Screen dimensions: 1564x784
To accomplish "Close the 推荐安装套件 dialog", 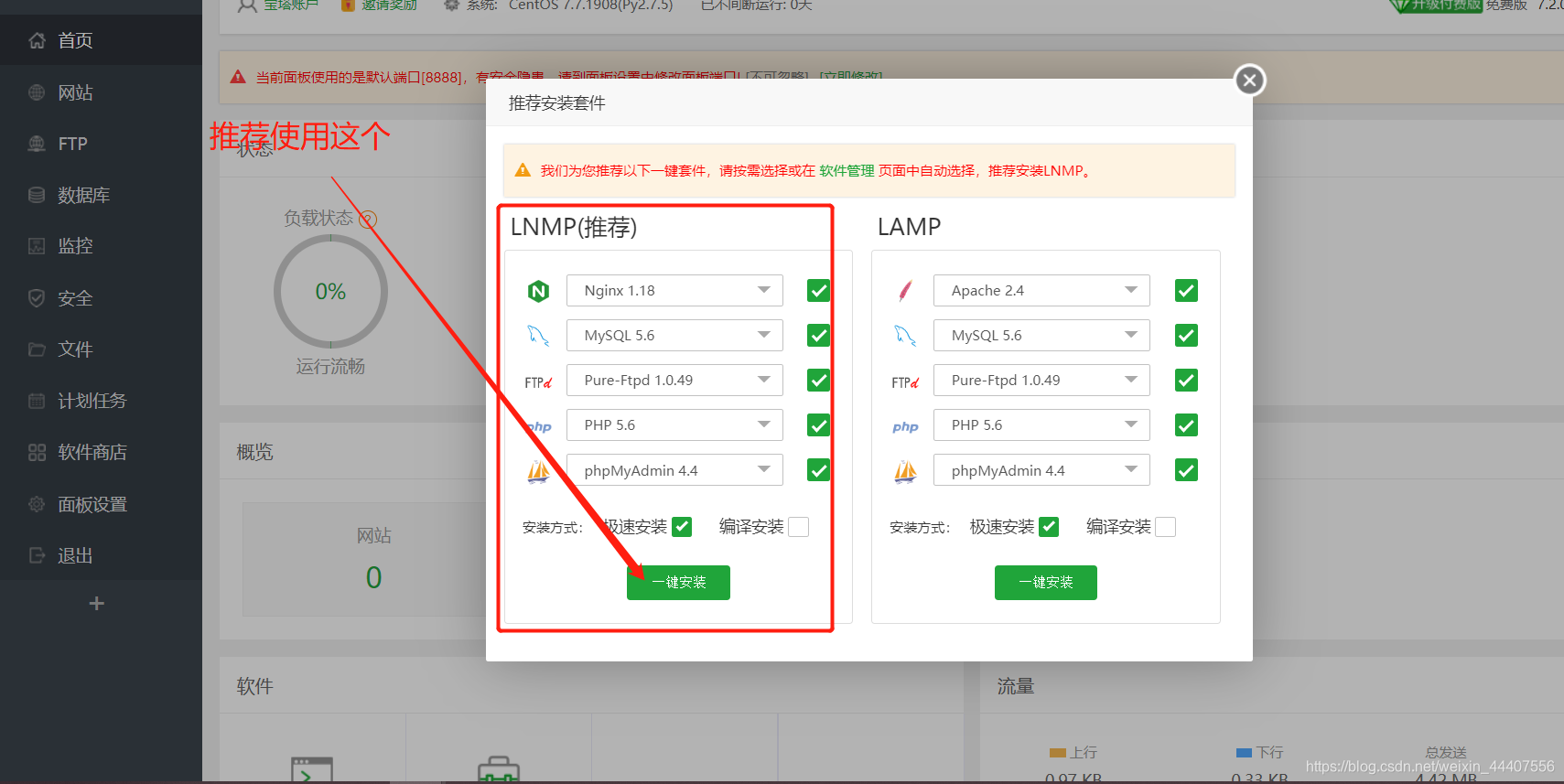I will click(x=1250, y=81).
